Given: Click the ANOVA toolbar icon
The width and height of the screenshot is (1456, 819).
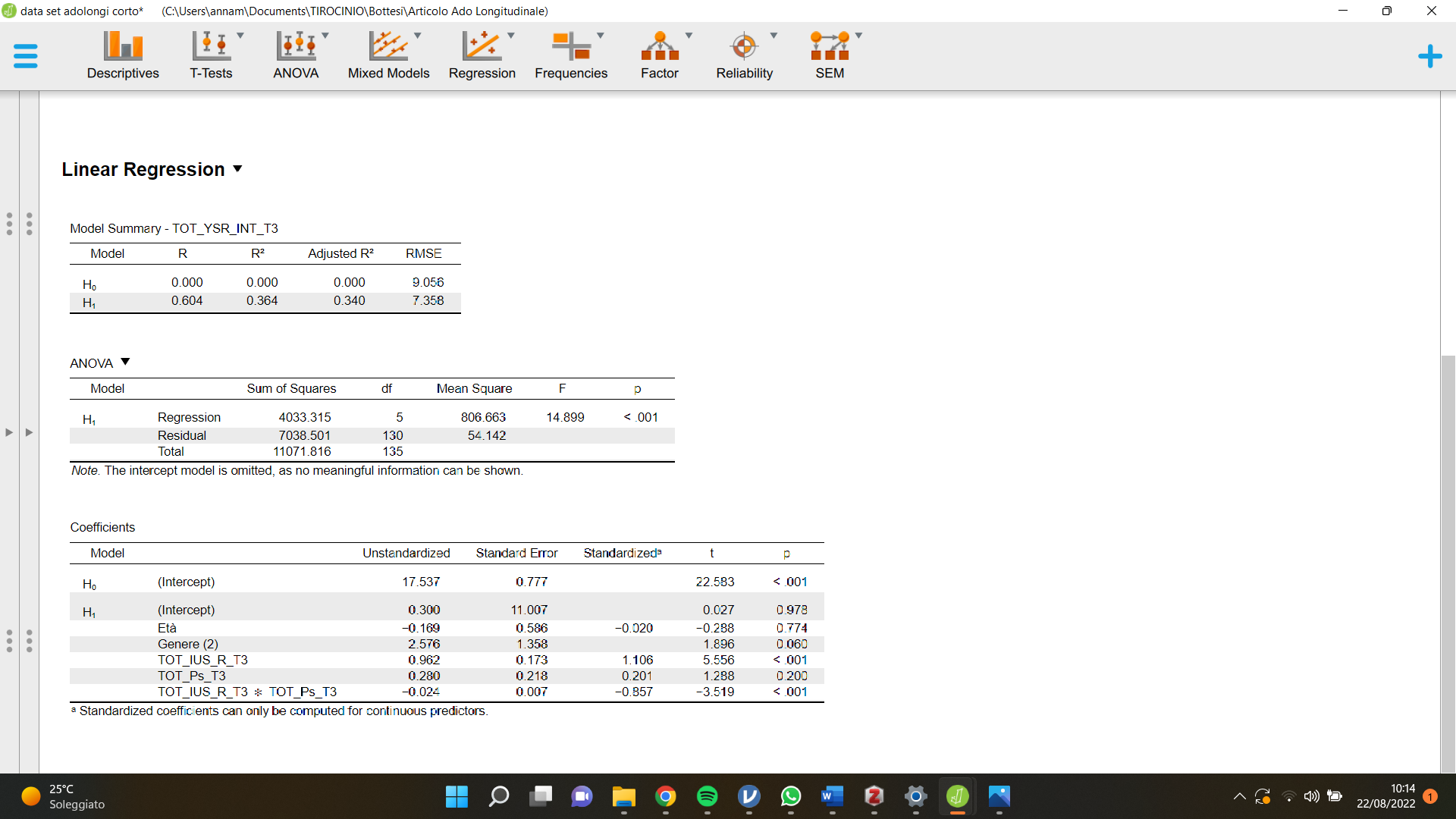Looking at the screenshot, I should (x=296, y=47).
